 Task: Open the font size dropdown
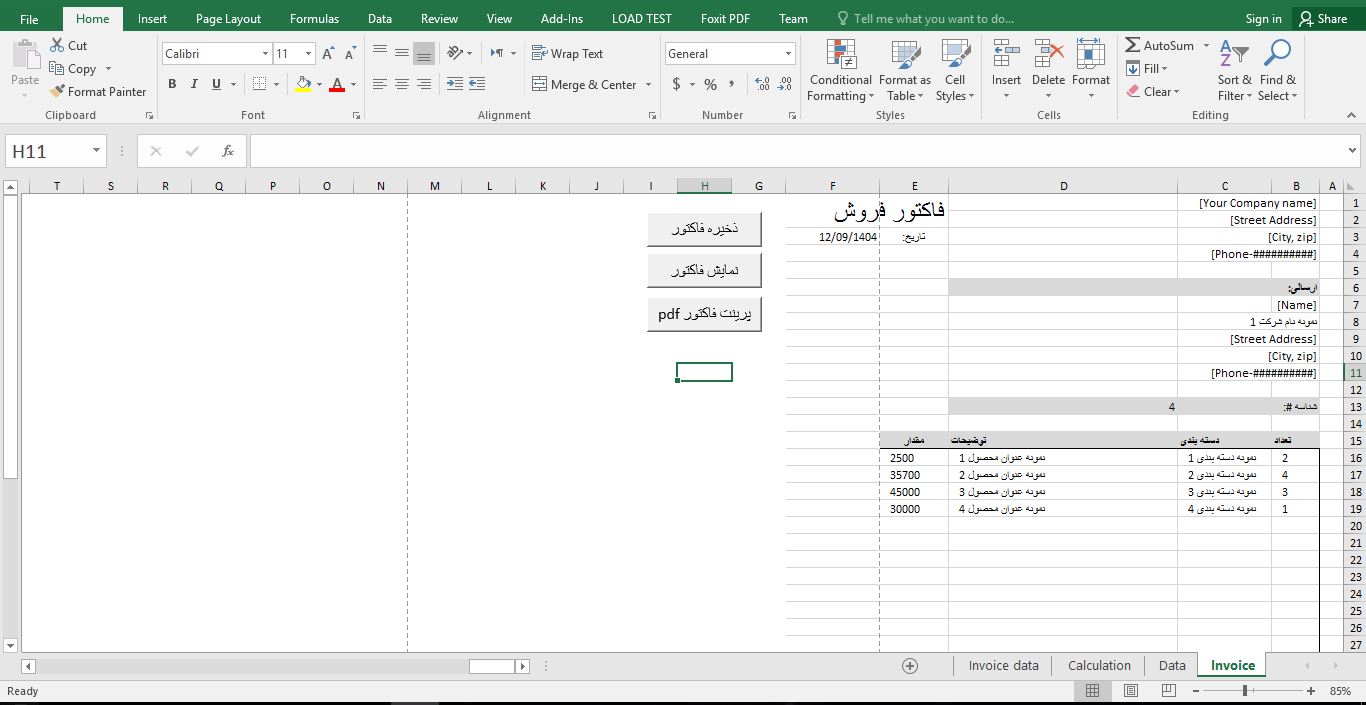tap(308, 54)
